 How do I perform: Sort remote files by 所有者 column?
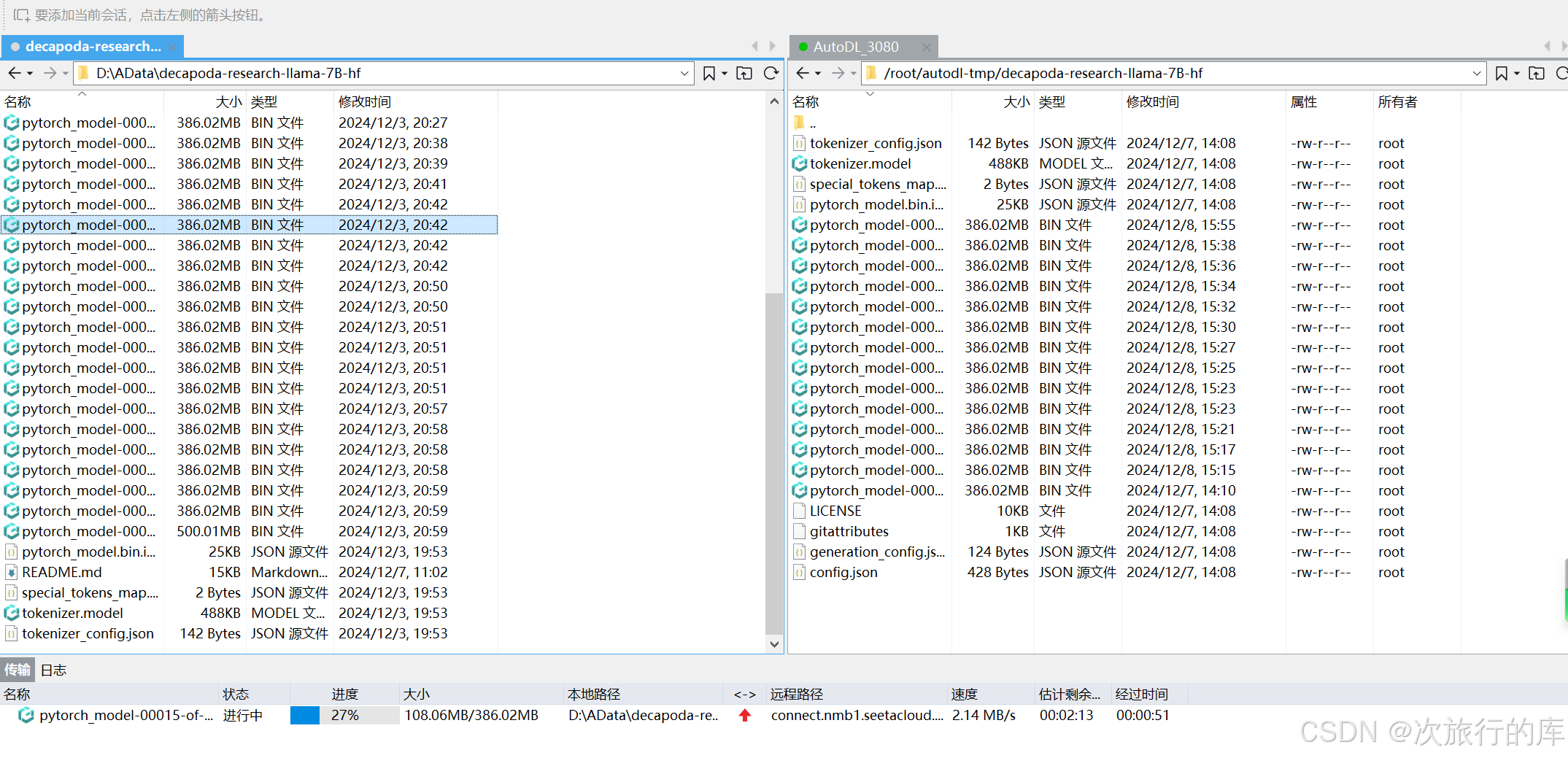tap(1416, 102)
